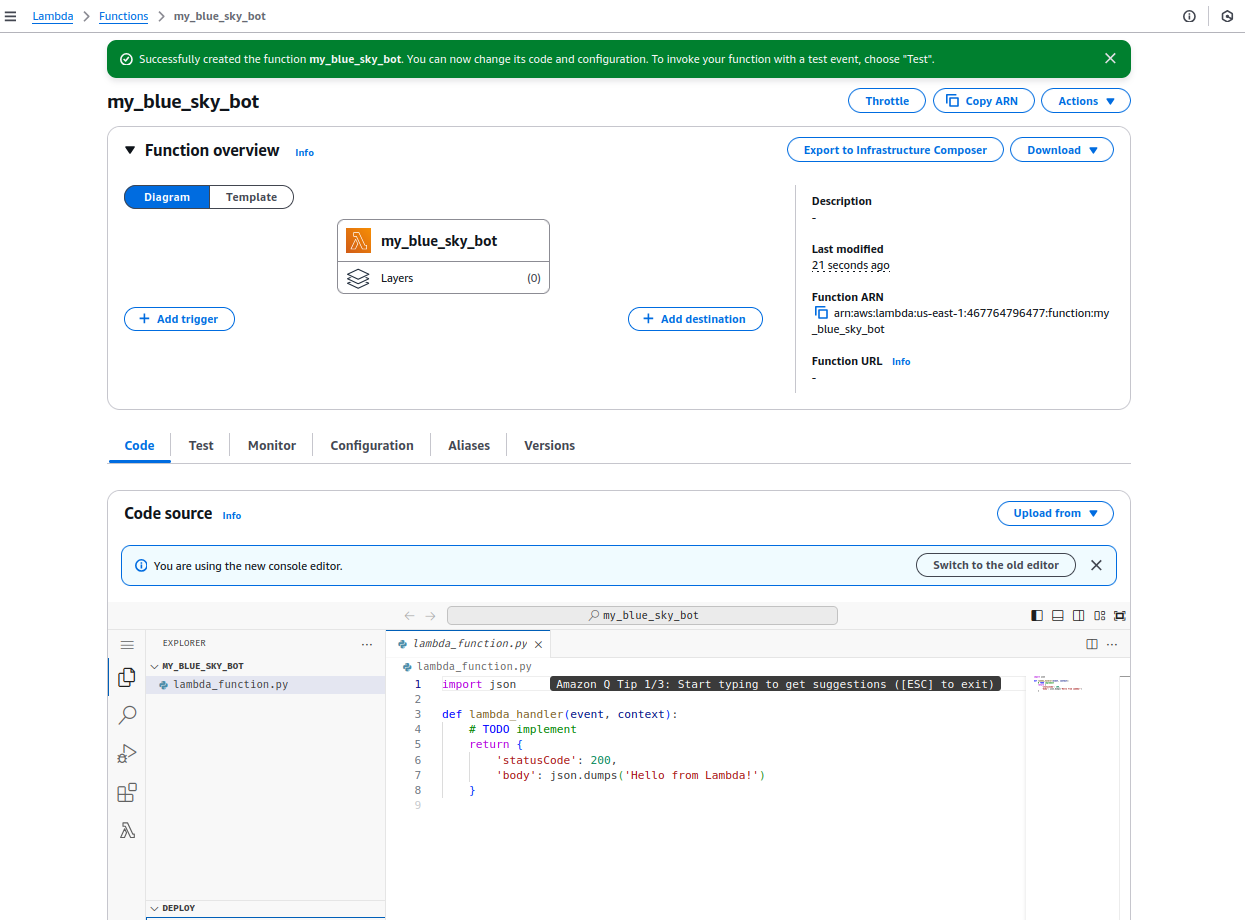Click the editor hamburger menu icon
Screen dimensions: 1245x920
(127, 645)
